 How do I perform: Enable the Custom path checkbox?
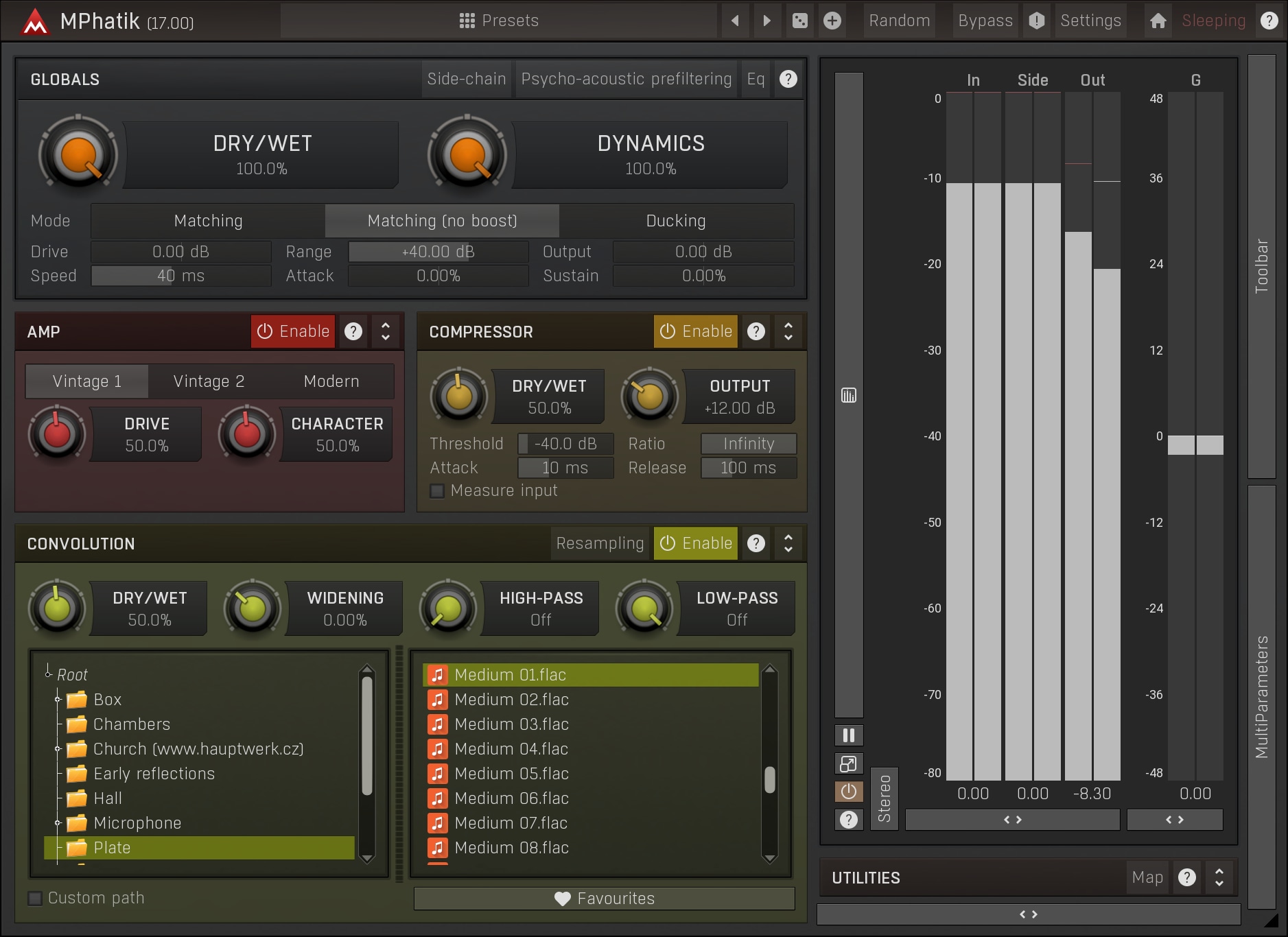point(35,898)
